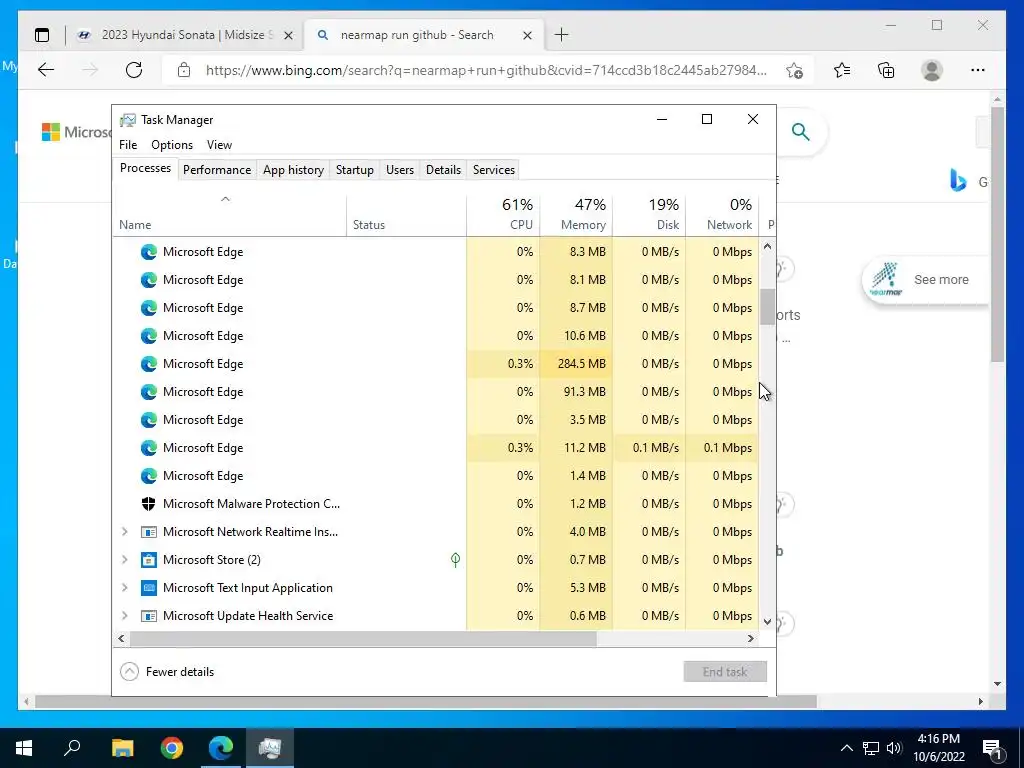Click the Microsoft Store process icon
This screenshot has height=768, width=1024.
tap(149, 560)
